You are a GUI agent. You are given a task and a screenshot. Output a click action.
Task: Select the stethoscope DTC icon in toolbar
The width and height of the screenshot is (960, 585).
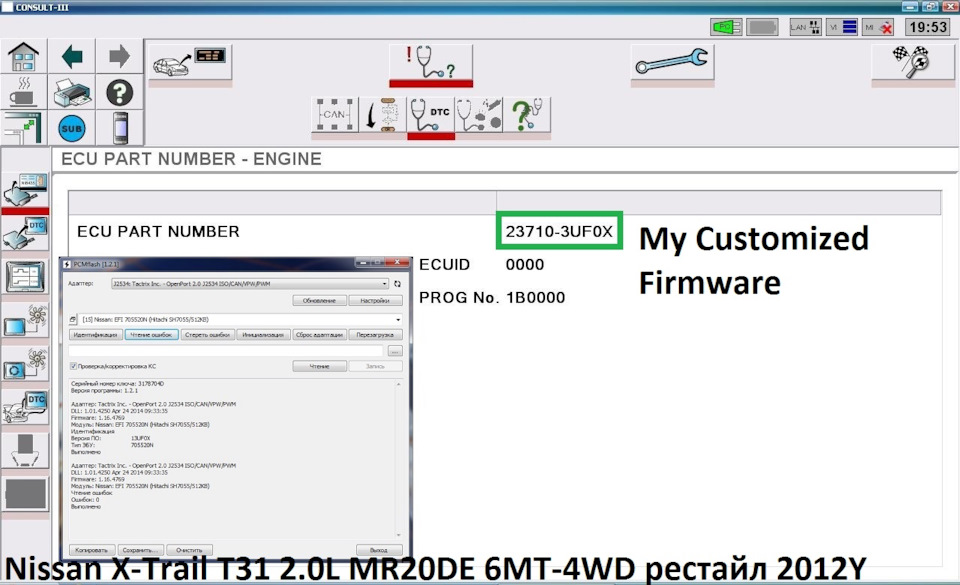430,114
